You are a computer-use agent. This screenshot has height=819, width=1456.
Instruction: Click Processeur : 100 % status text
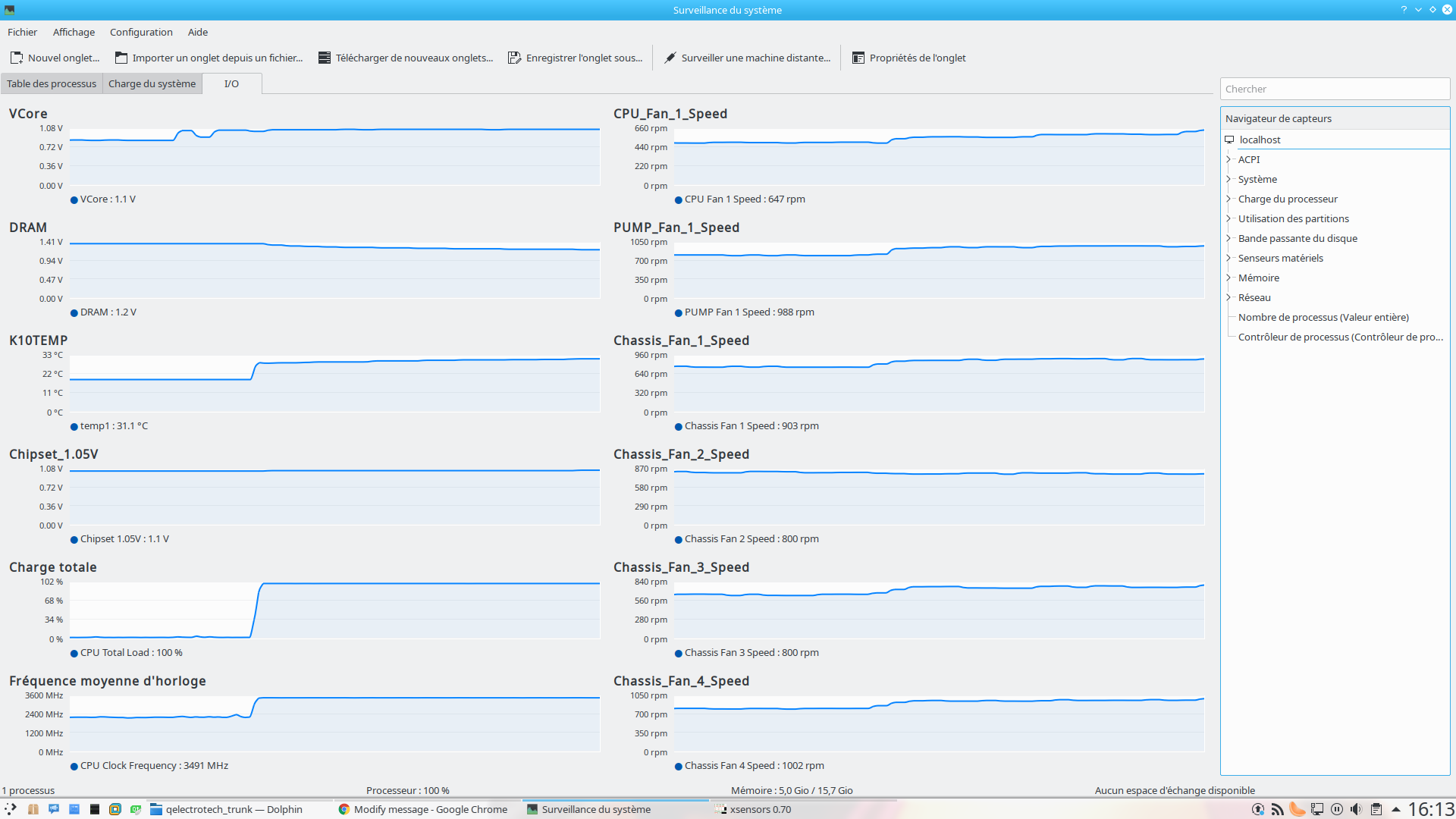click(407, 790)
